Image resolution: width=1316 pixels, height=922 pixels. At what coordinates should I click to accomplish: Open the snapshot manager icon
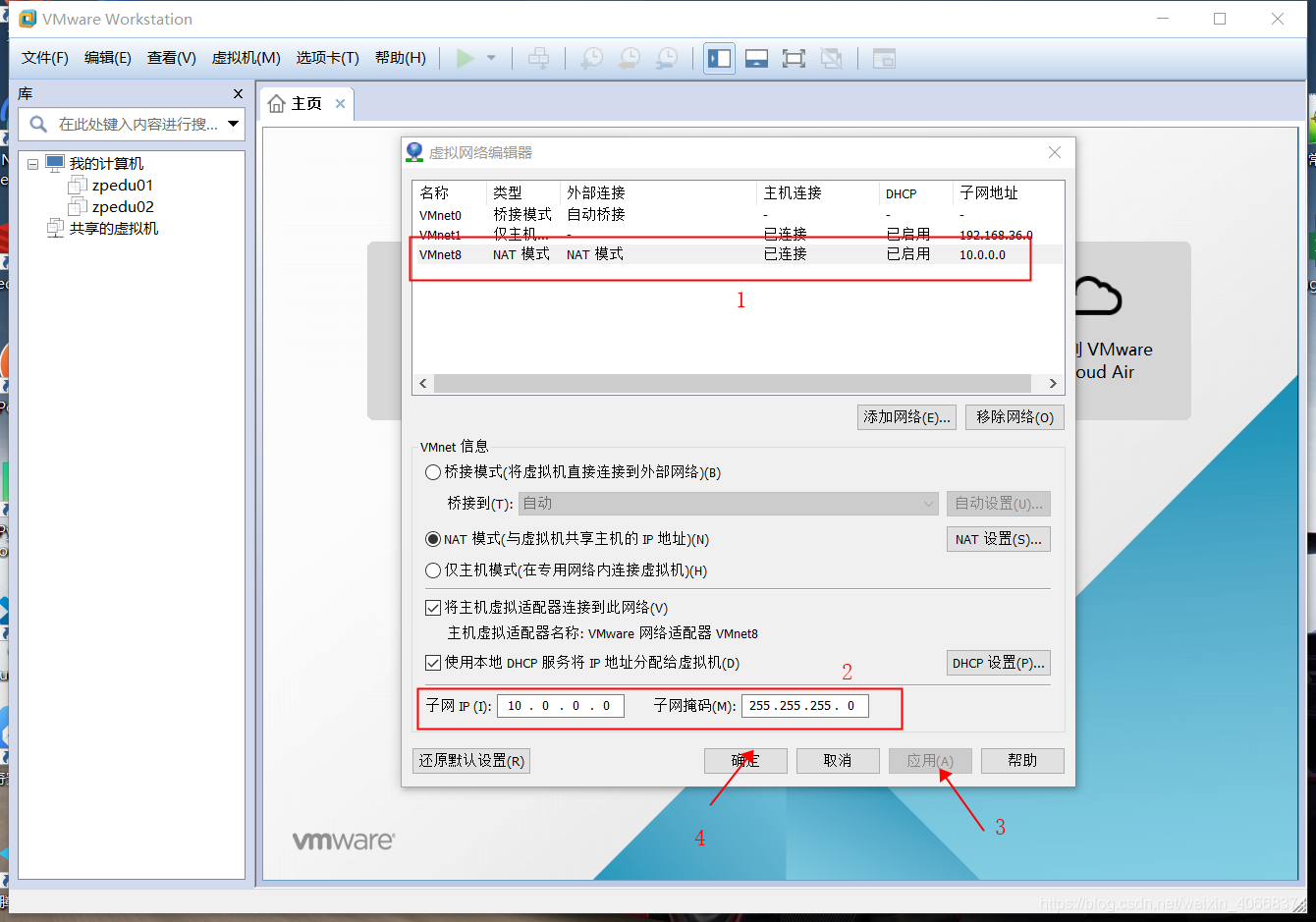click(666, 58)
